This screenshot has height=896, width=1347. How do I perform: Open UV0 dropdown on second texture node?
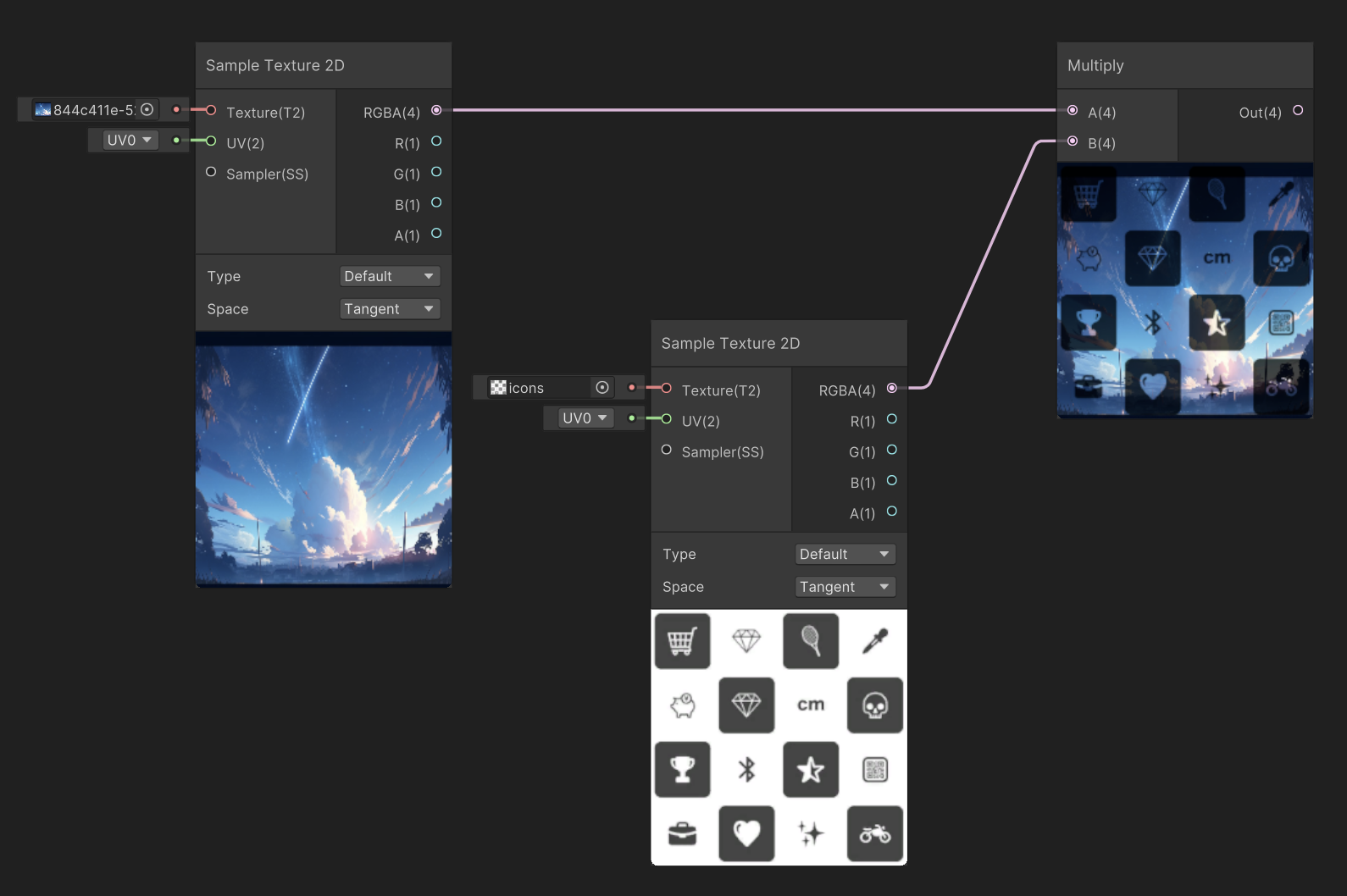click(586, 418)
